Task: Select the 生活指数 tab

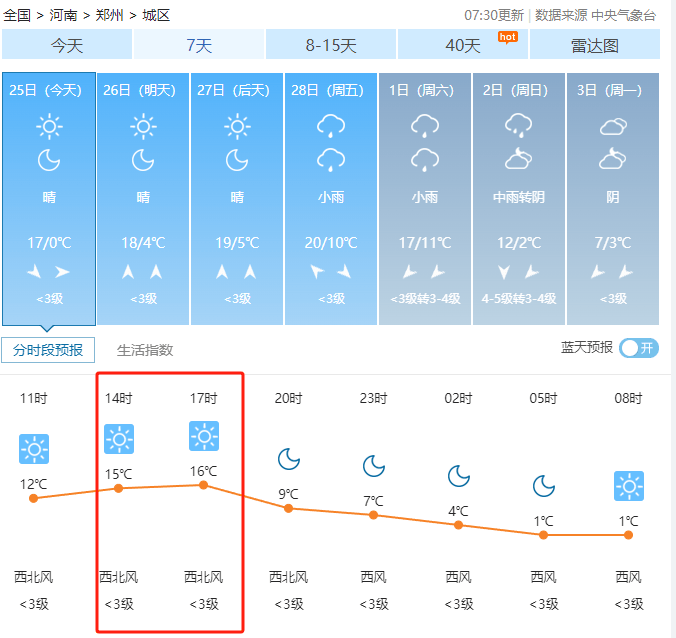Action: tap(145, 350)
